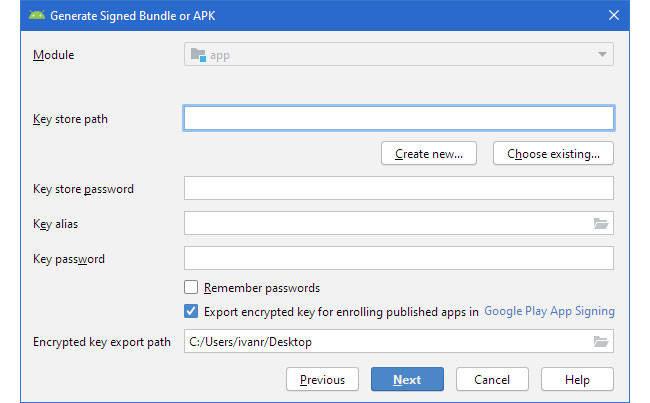Click the Android icon in title bar
Viewport: 650px width, 403px height.
pos(36,16)
